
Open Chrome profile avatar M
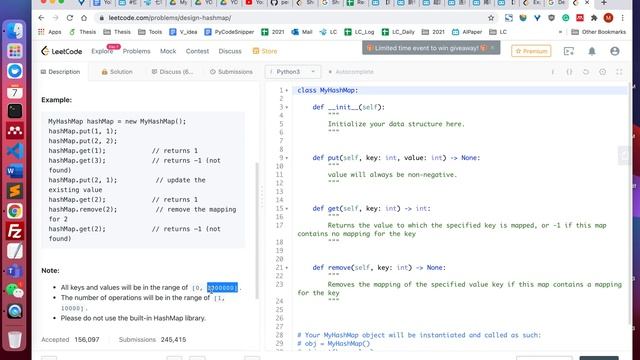[609, 18]
